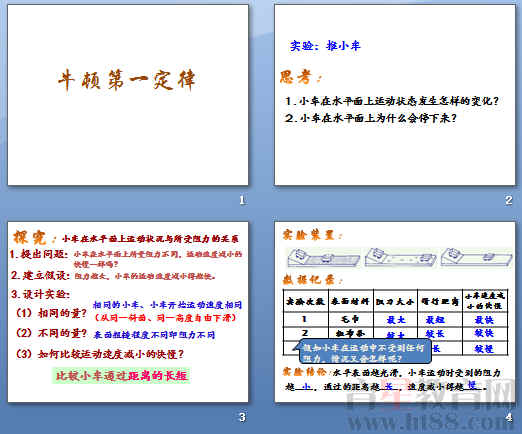Select slide 1 titled 牛顿第一定律
Screen dimensions: 522x434
coord(128,95)
